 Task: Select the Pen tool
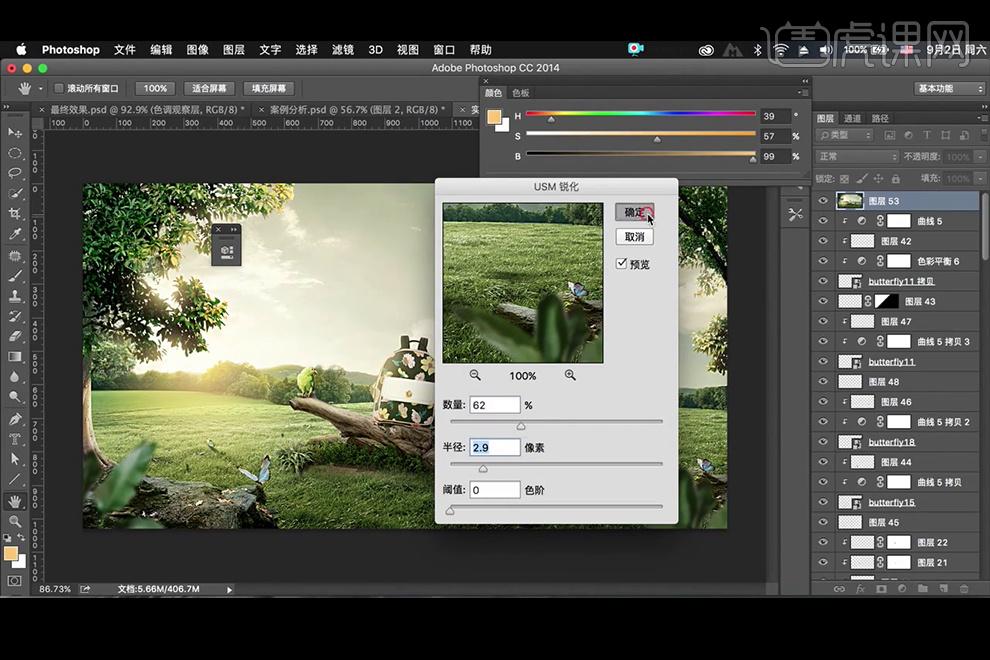[x=15, y=419]
